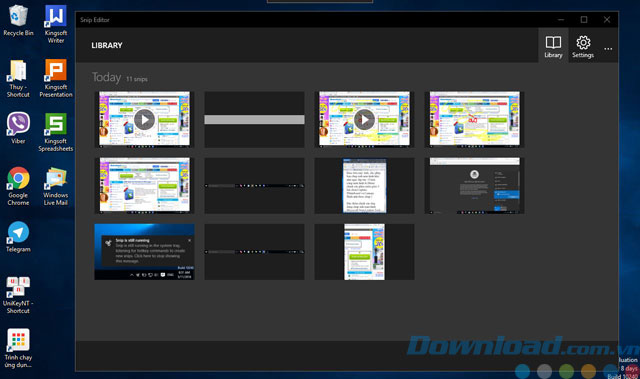
Task: Launch Kingsoft Presentation shortcut
Action: pos(56,78)
